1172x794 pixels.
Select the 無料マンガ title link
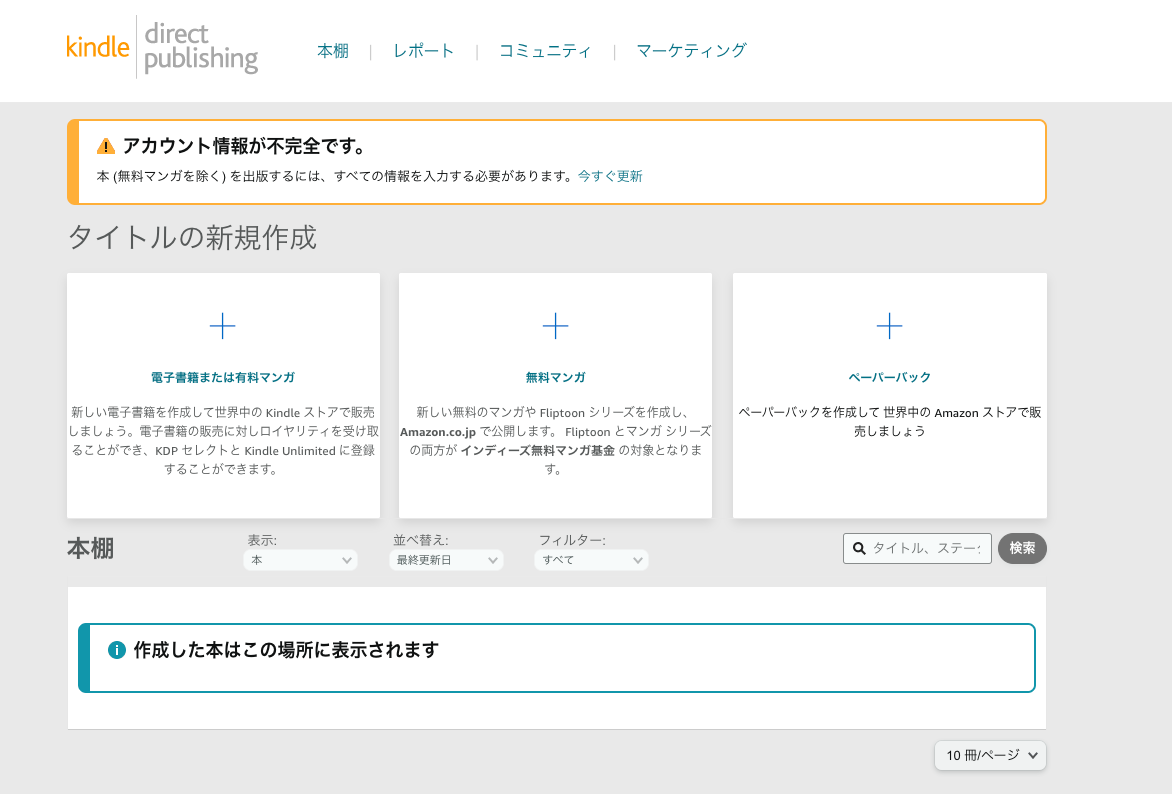point(555,377)
